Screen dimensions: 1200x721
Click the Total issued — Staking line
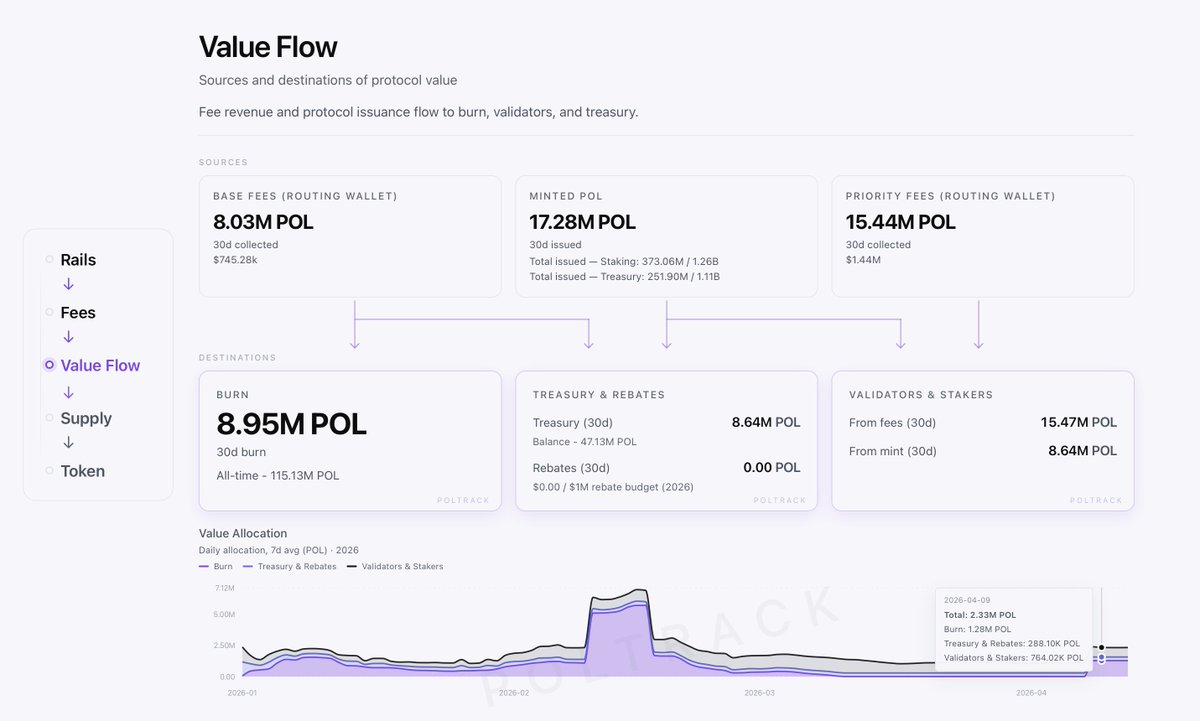click(624, 261)
